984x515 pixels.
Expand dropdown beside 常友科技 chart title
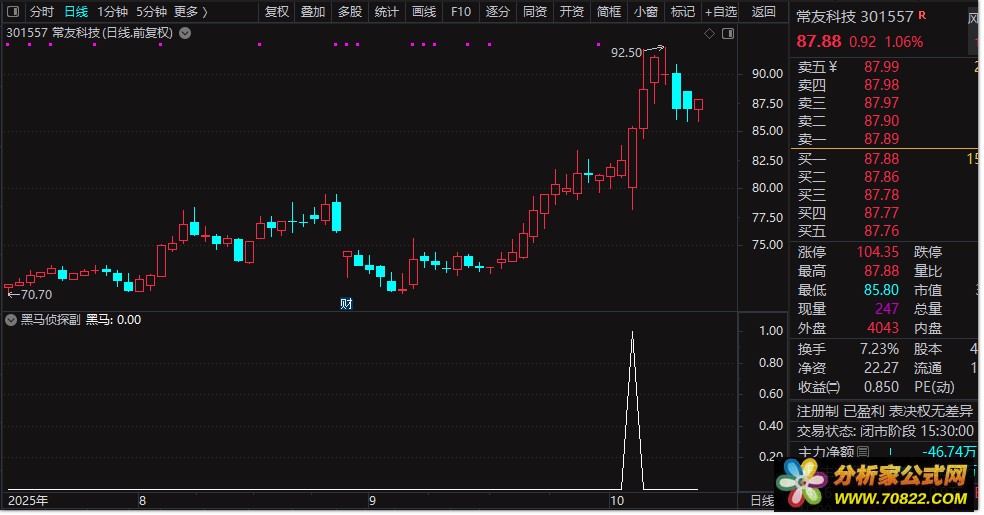point(185,33)
